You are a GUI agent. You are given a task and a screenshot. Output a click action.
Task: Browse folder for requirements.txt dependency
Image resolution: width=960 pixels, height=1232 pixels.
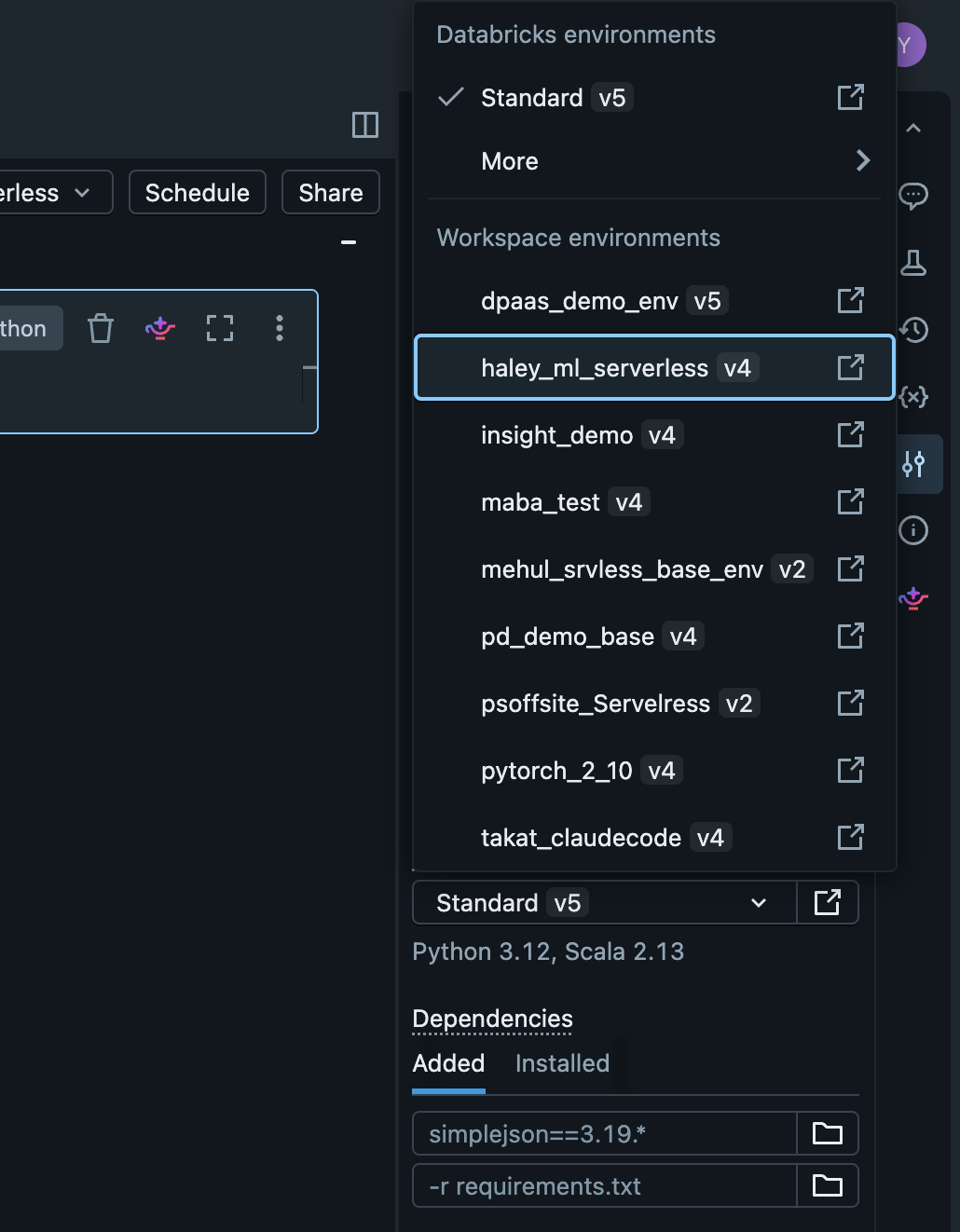tap(828, 1185)
